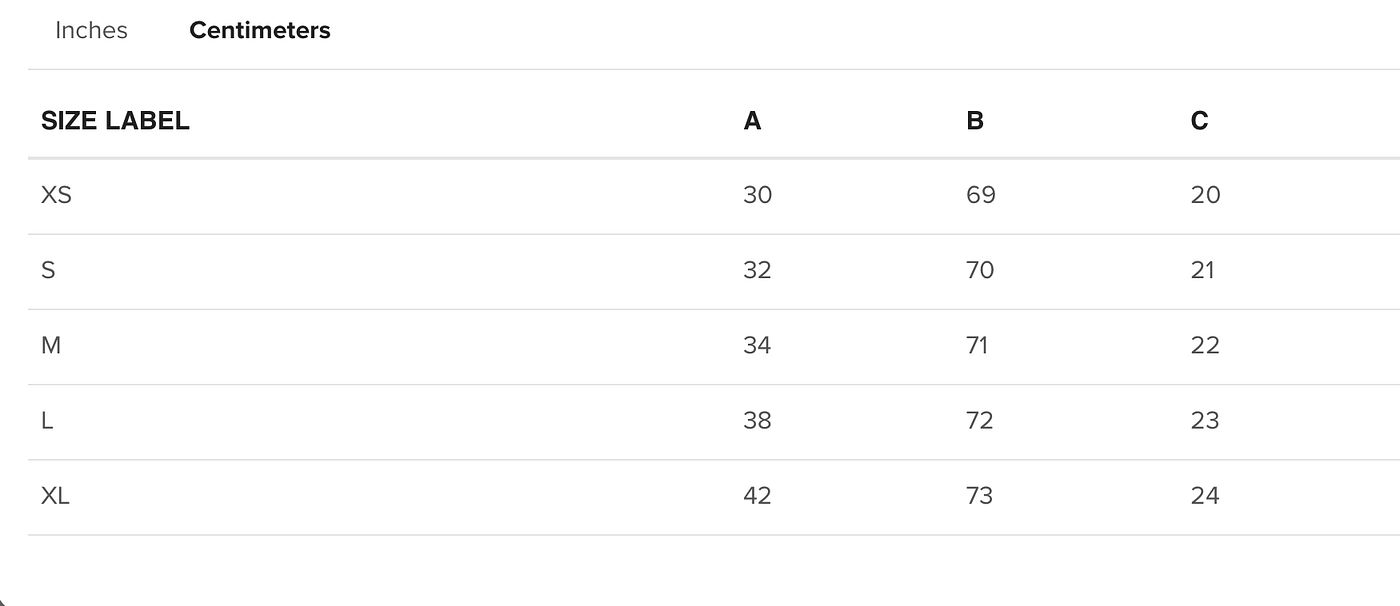Click the L measurement C value 23
Viewport: 1400px width, 606px height.
(1205, 421)
